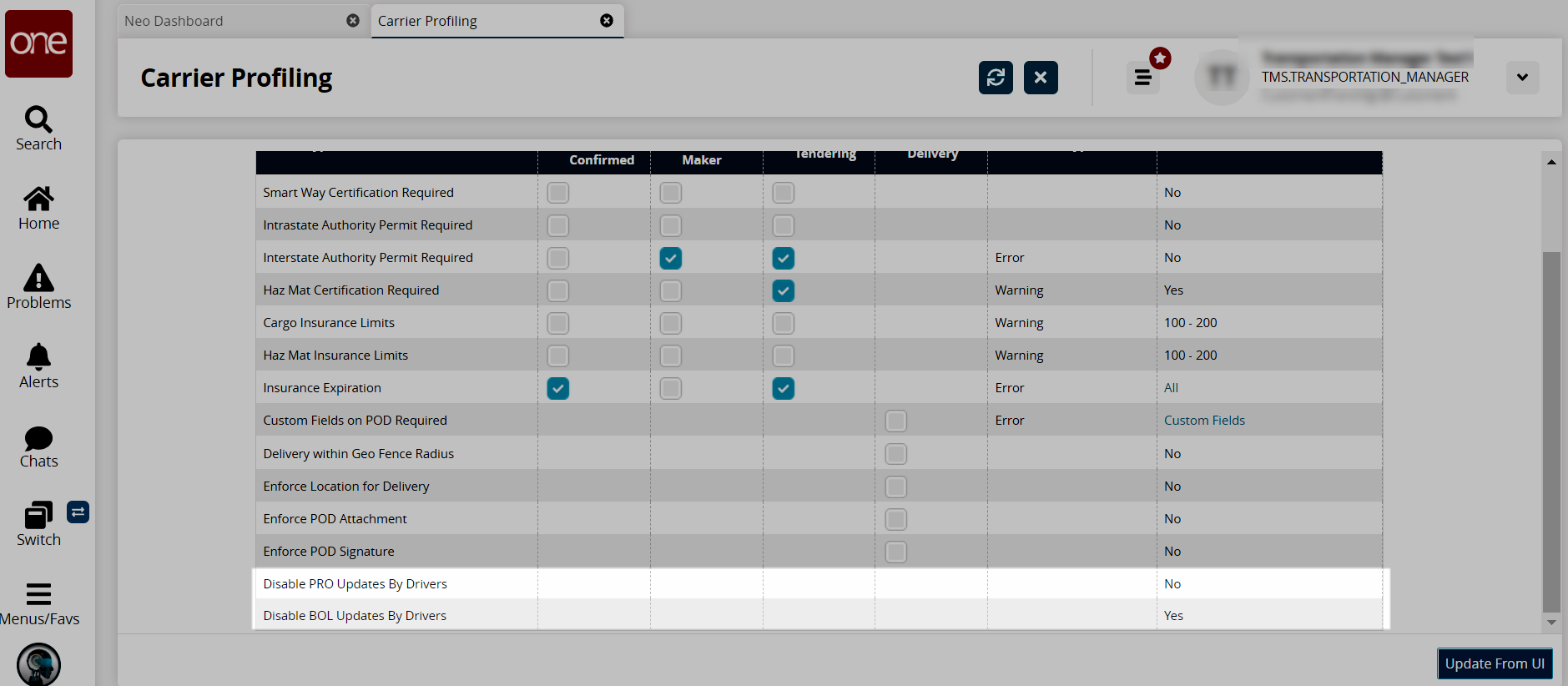Check Haz Mat Insurance Limits under Confirmed
This screenshot has width=1568, height=686.
[558, 356]
